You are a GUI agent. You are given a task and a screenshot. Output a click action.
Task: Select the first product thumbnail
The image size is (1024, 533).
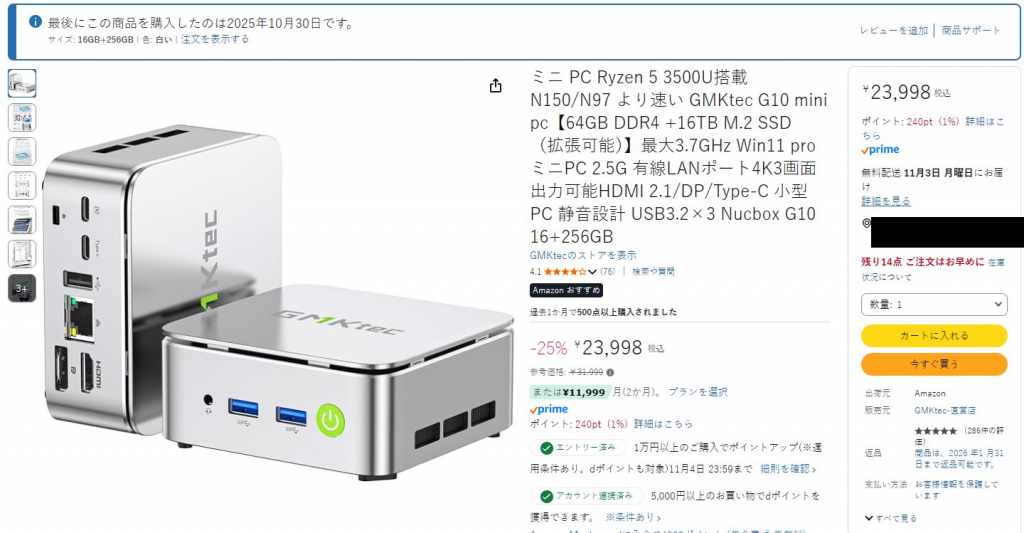click(22, 83)
